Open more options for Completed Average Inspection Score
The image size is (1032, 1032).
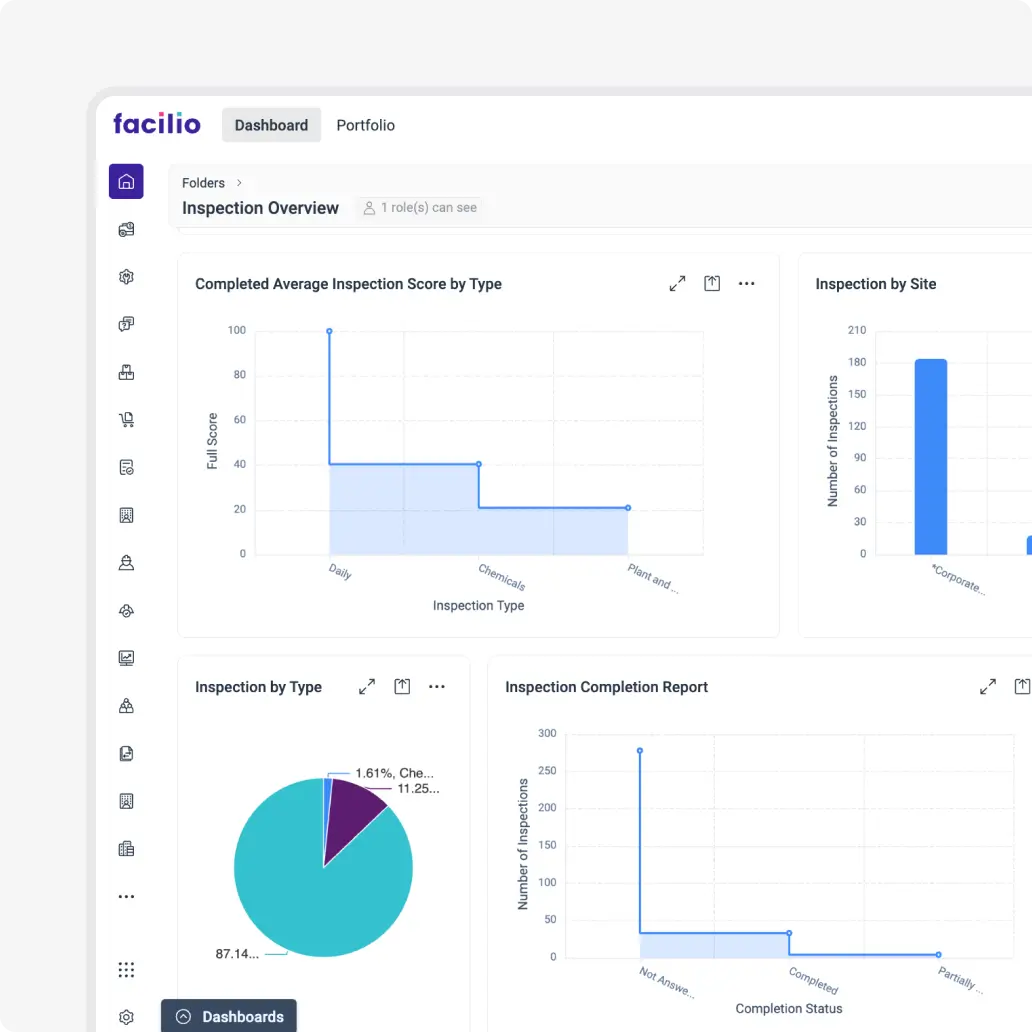746,284
